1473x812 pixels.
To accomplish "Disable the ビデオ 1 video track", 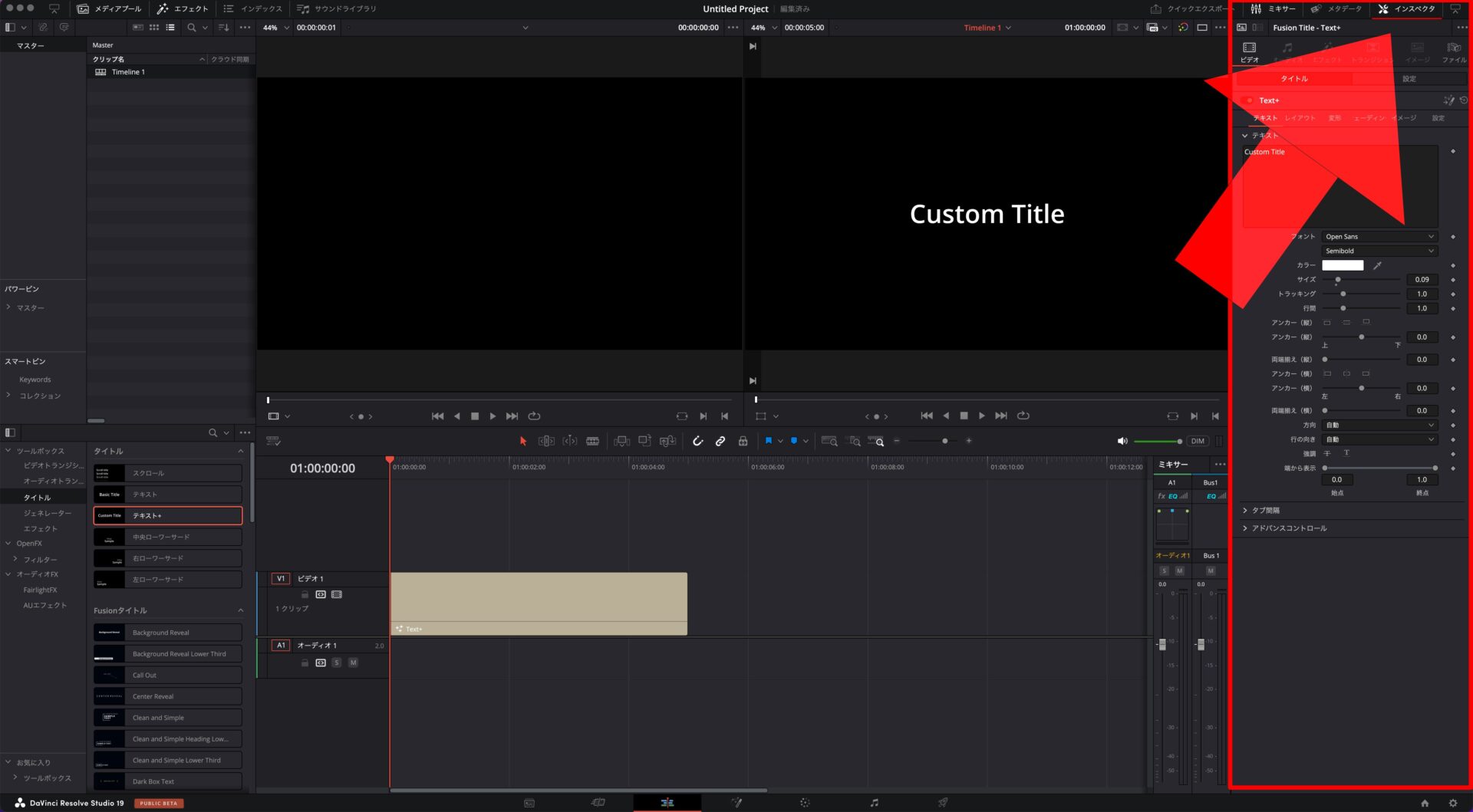I will (337, 594).
